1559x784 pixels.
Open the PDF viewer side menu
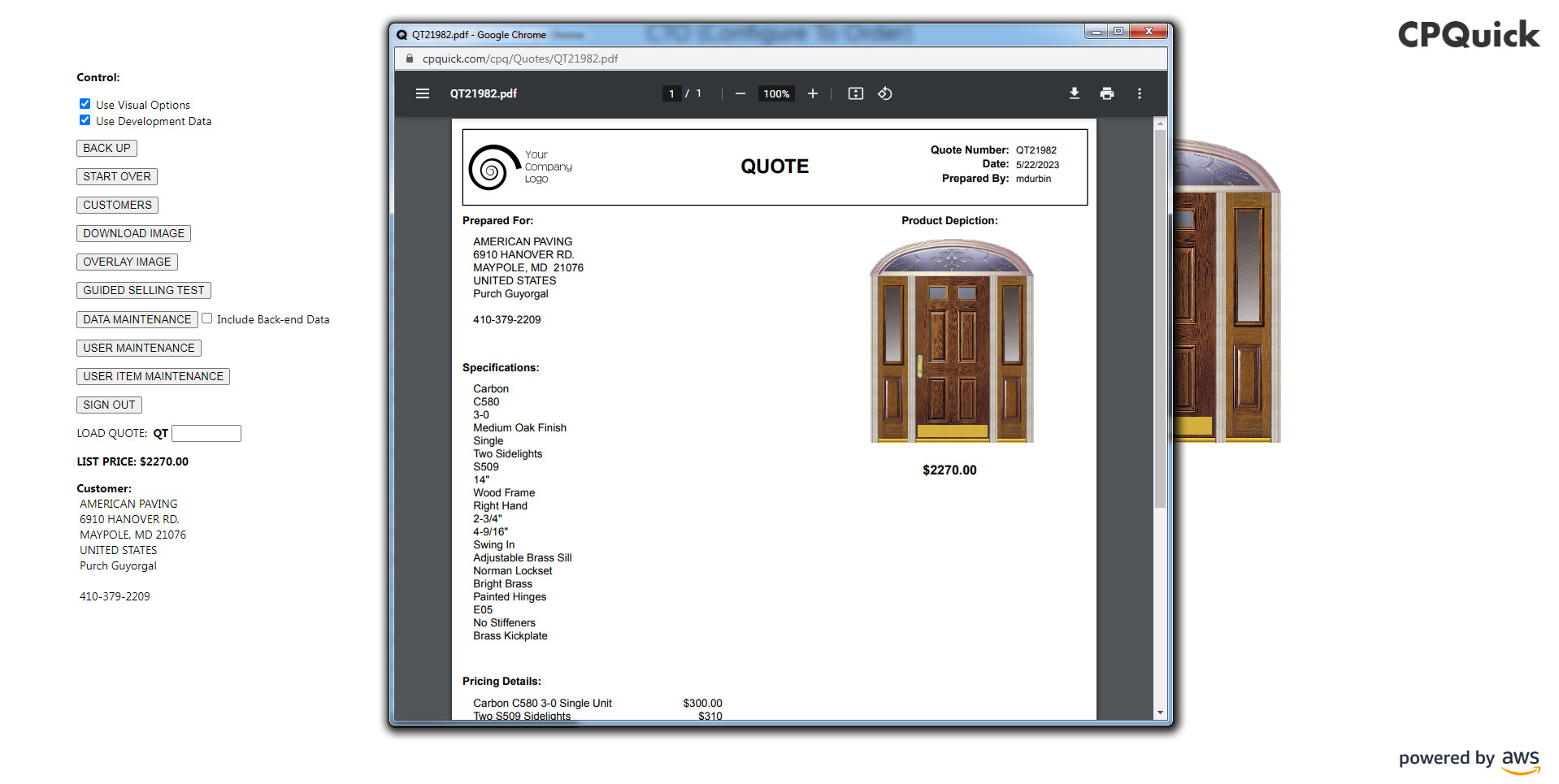coord(422,93)
